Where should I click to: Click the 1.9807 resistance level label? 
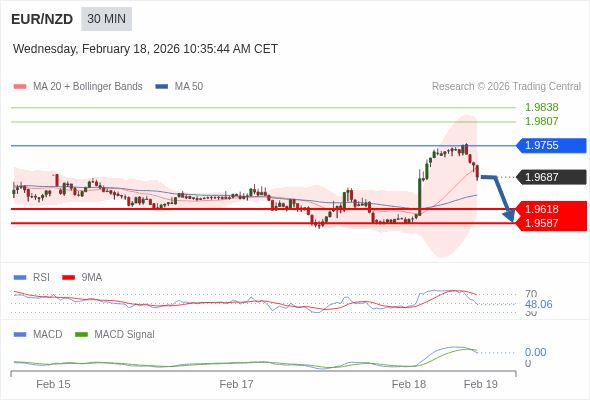point(541,121)
